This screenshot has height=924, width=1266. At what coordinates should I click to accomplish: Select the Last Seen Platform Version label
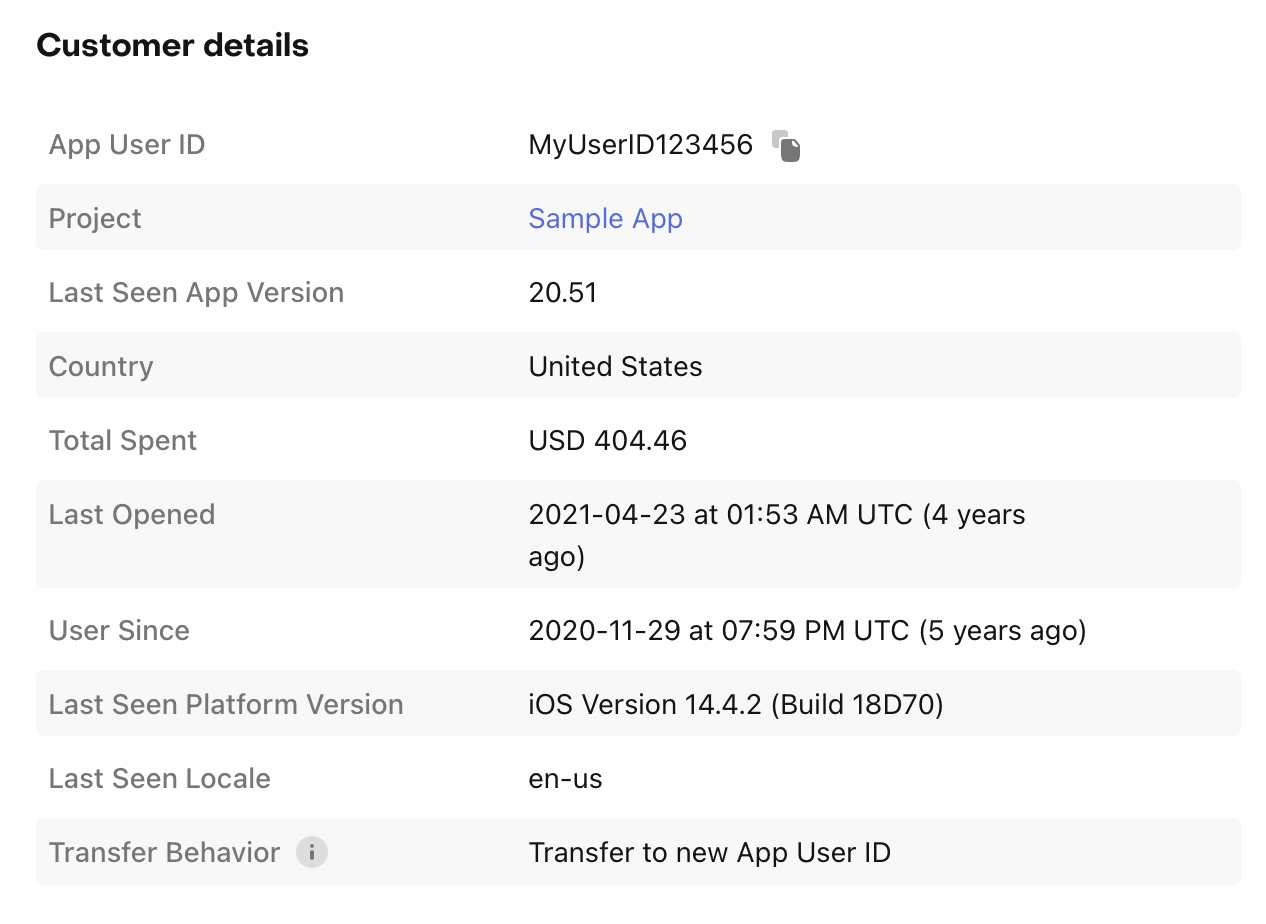click(226, 705)
